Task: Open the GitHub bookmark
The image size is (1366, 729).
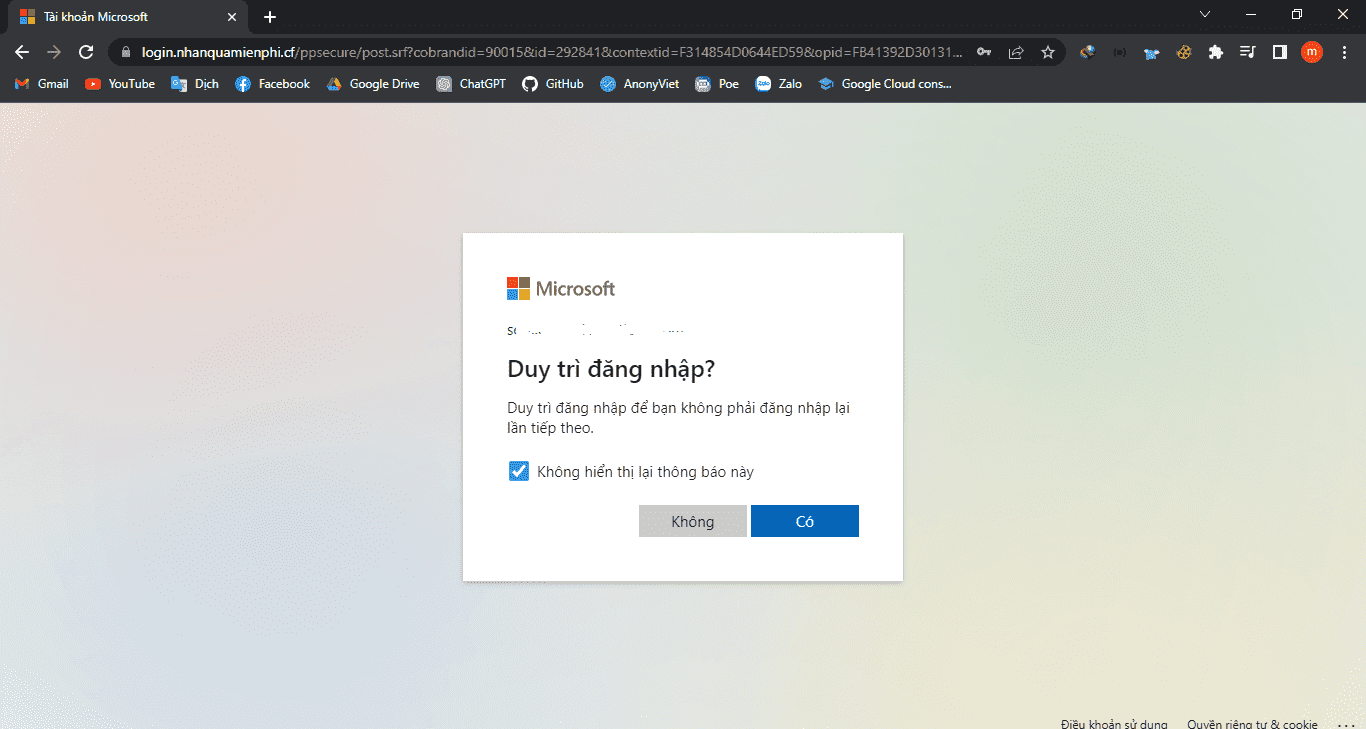Action: [x=553, y=84]
